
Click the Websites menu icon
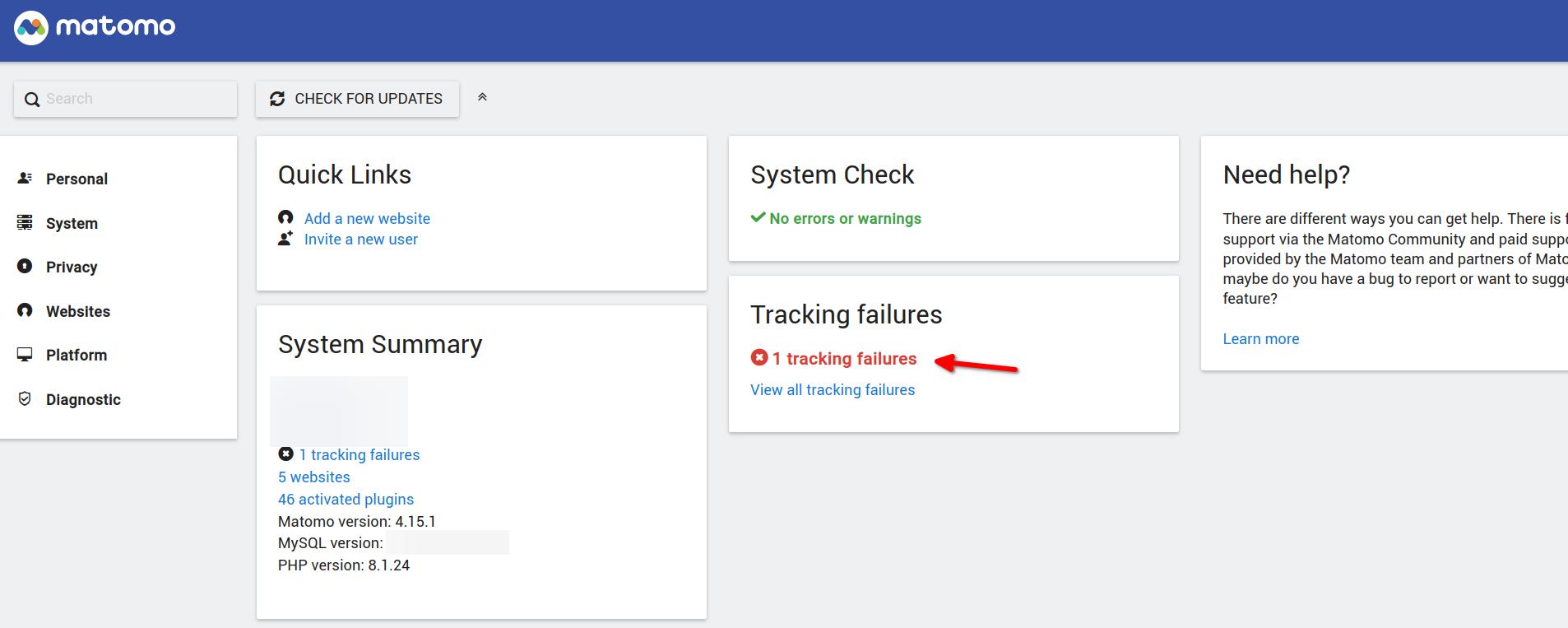25,310
